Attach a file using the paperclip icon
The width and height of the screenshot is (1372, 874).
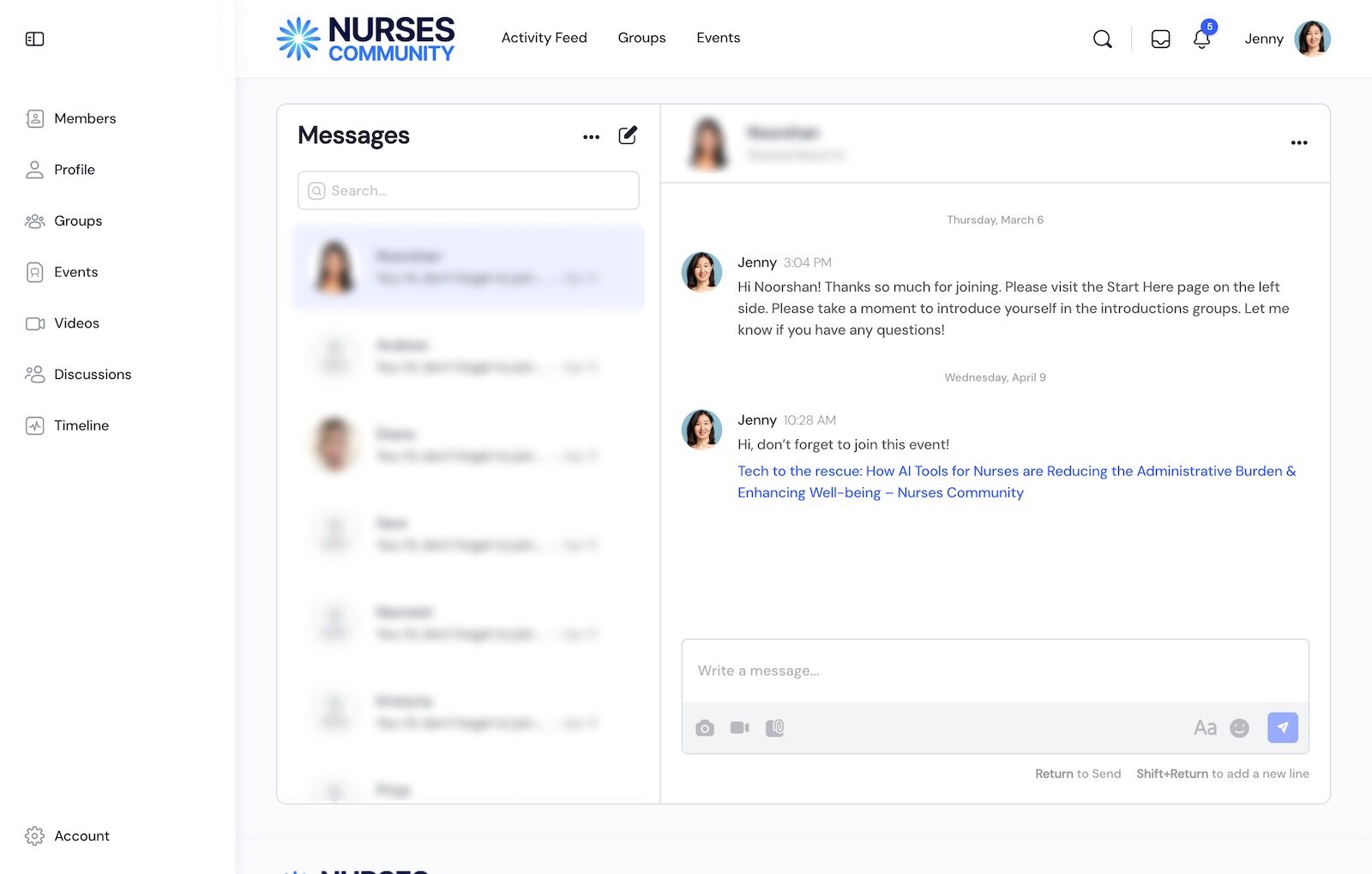click(774, 727)
